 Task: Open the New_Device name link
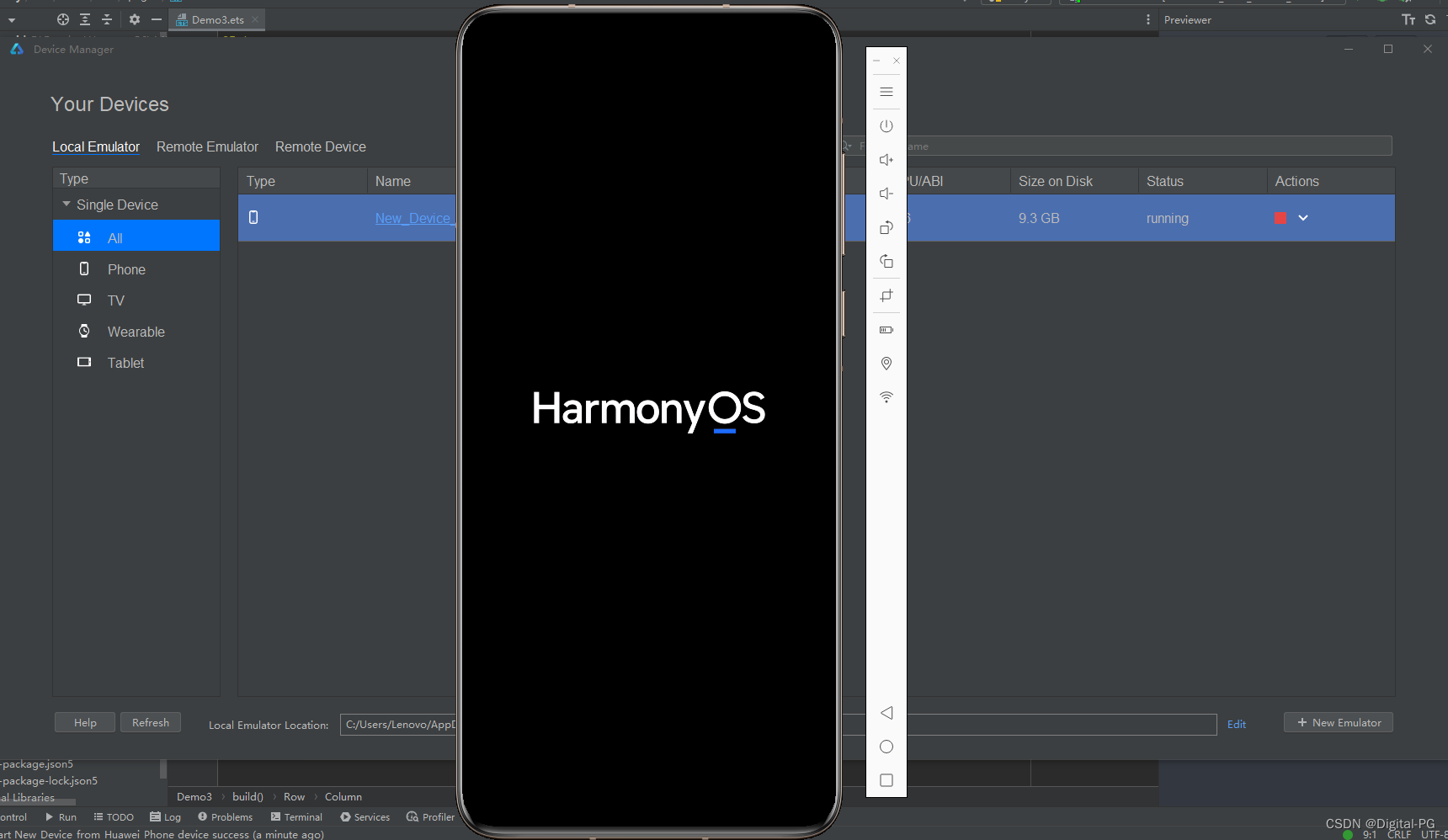(415, 218)
